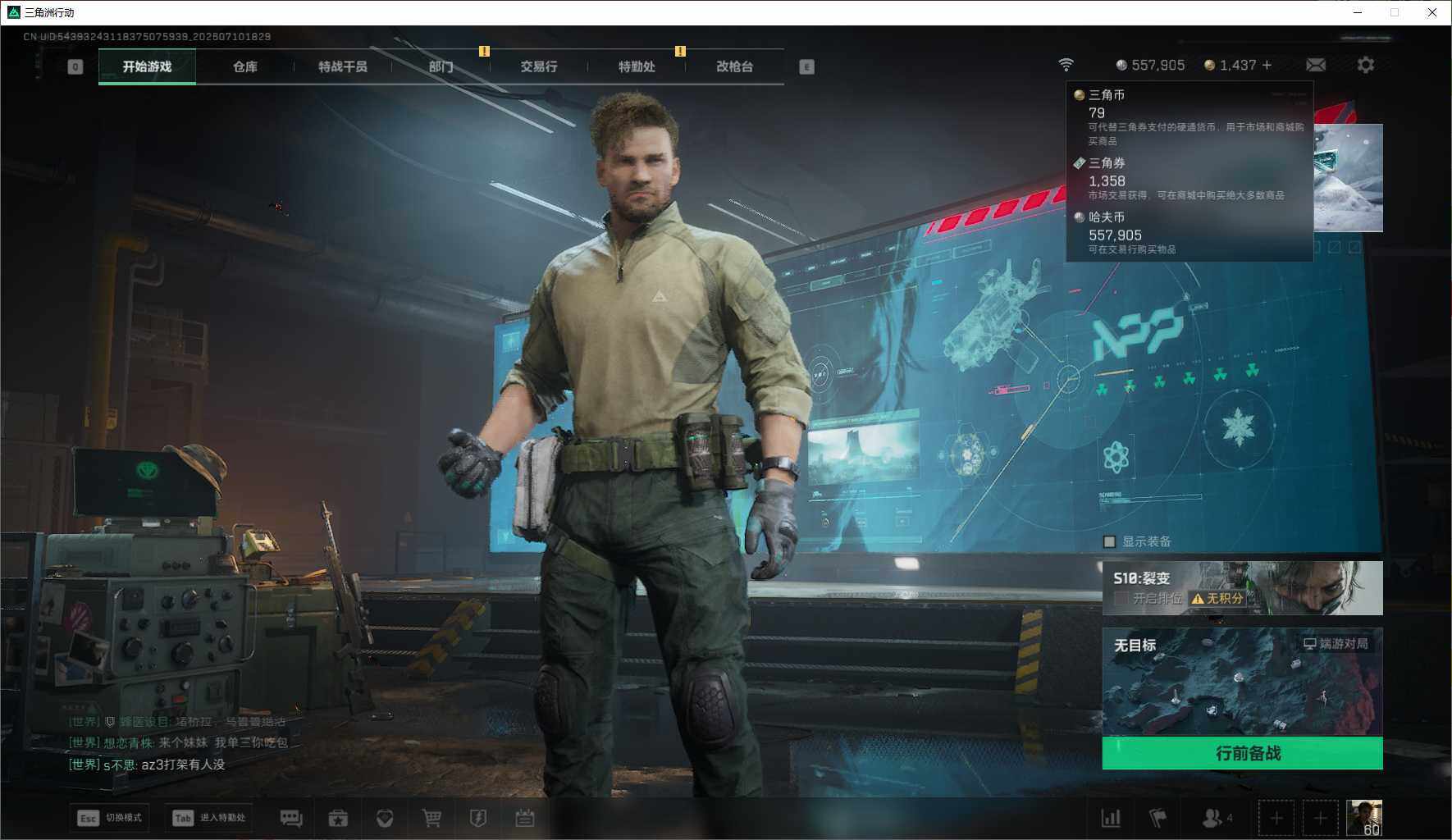The image size is (1452, 840).
Task: Open the calendar events icon
Action: (x=525, y=818)
